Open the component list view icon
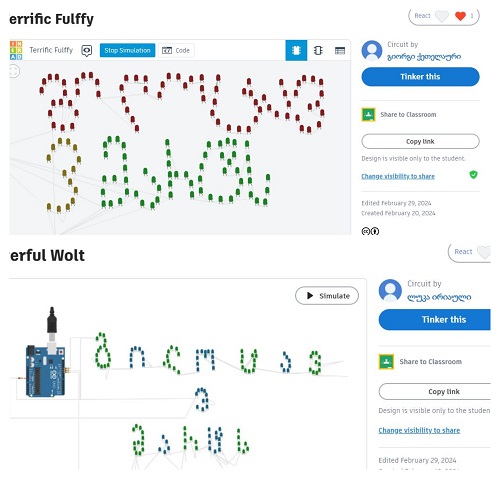Screen dimensions: 500x479 click(x=340, y=51)
